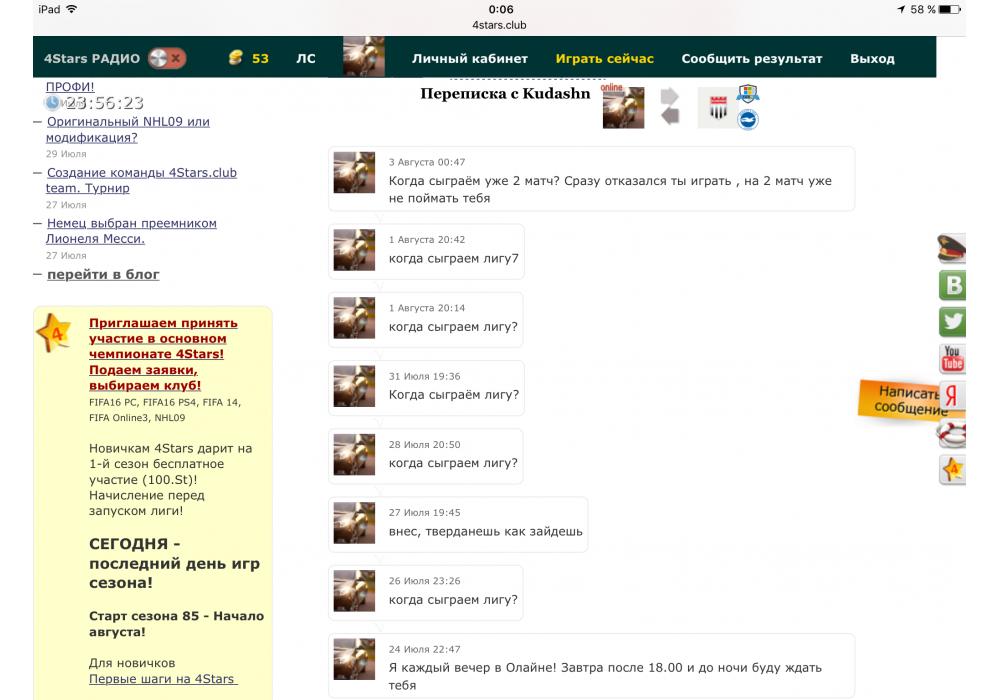
Task: Click the clock icon beside the 23:56:23 timer
Action: [52, 102]
